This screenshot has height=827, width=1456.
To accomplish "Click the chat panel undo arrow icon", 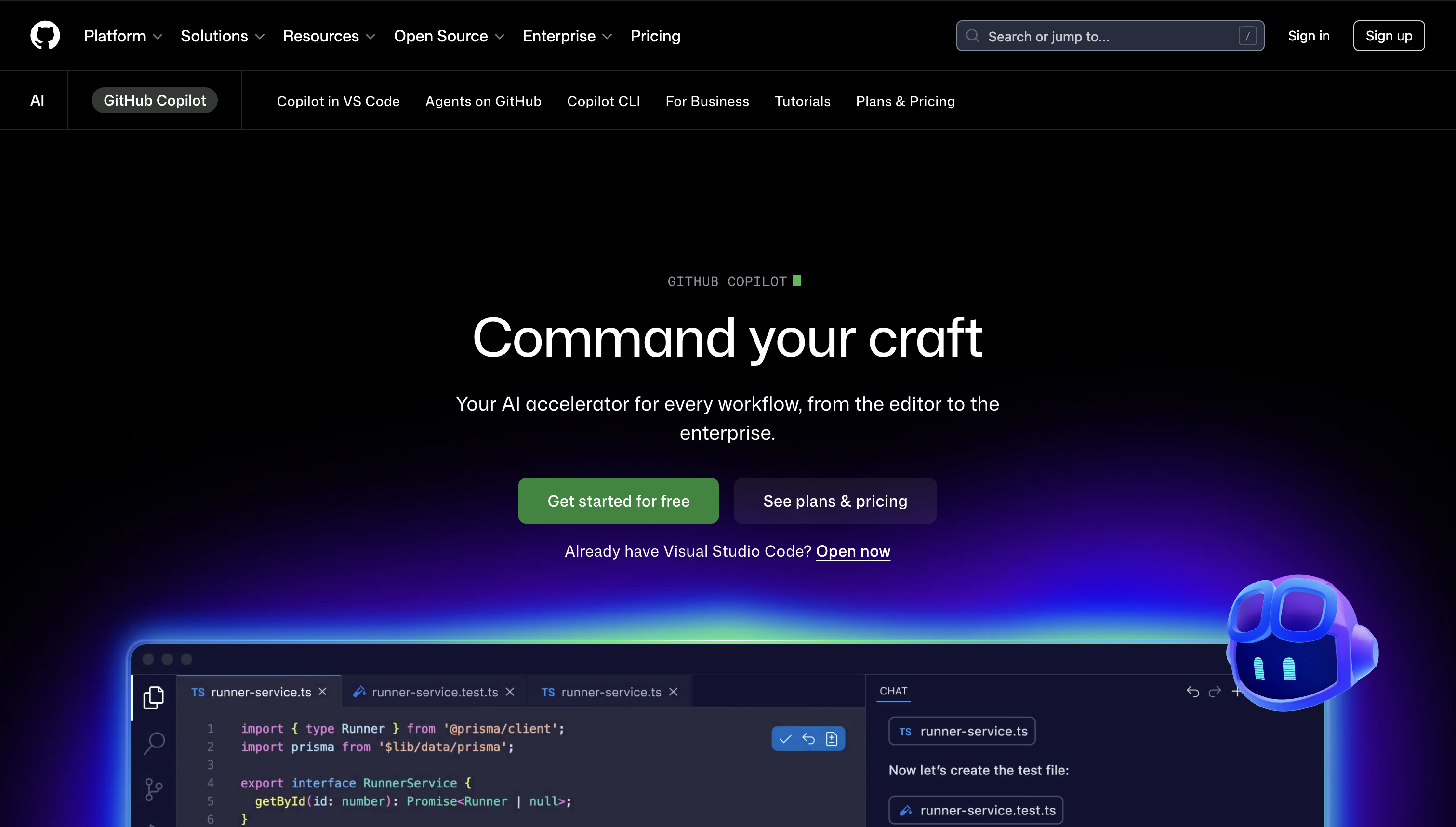I will coord(1192,692).
